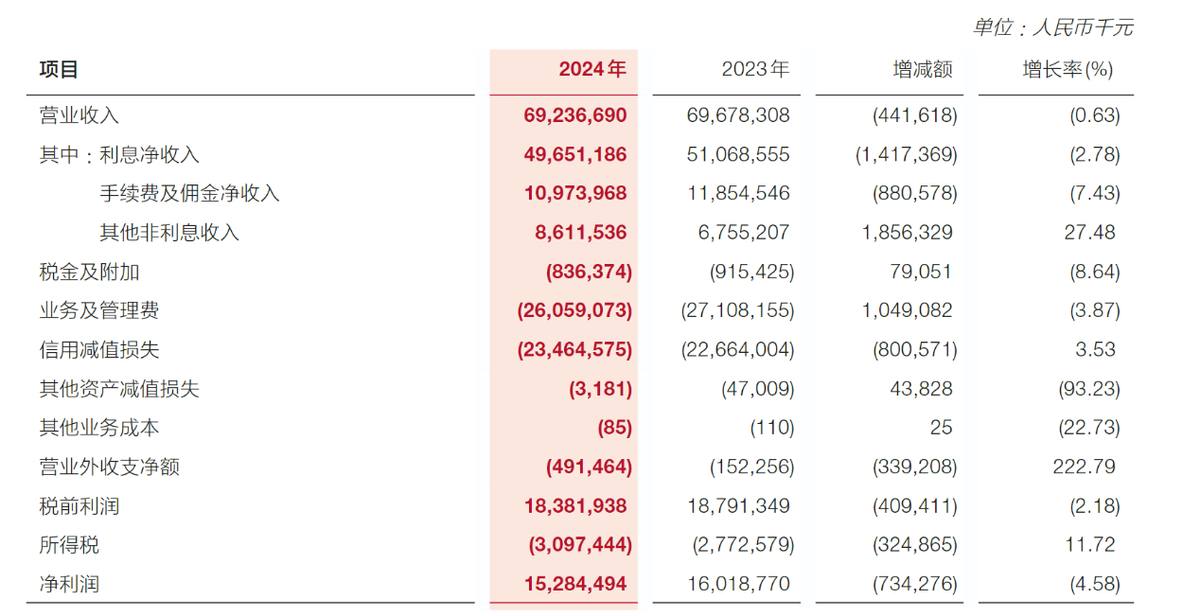Click the 2024年 column header
This screenshot has height=616, width=1200.
592,69
